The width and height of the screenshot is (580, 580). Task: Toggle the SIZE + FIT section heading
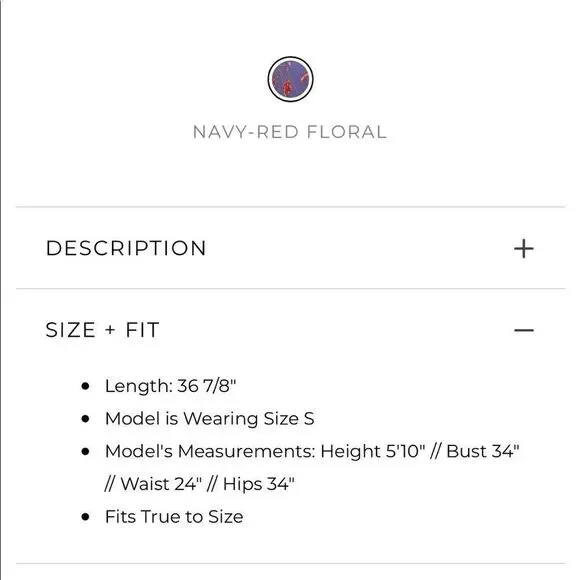(x=102, y=330)
